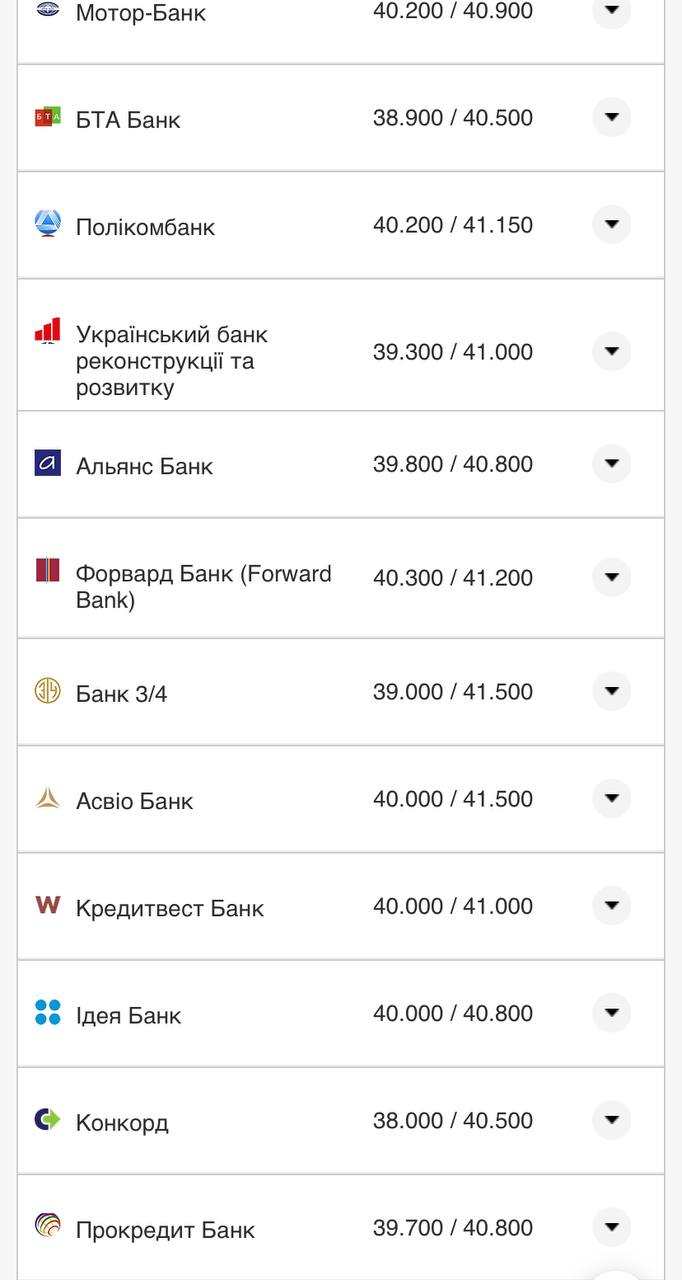Expand Український банк реконструкції та розвитку details
Screen dimensions: 682x1280
(x=611, y=351)
